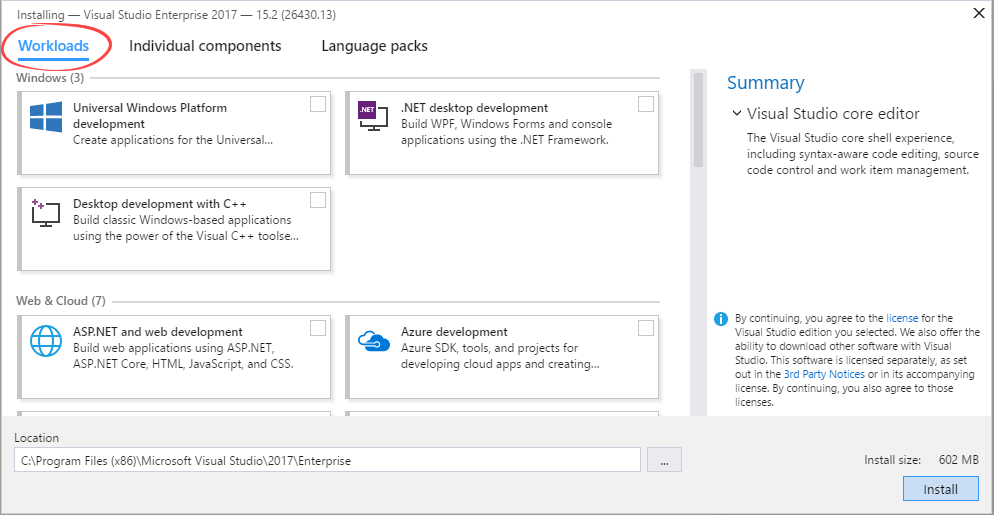Click the Install button
This screenshot has height=515, width=994.
pos(940,490)
